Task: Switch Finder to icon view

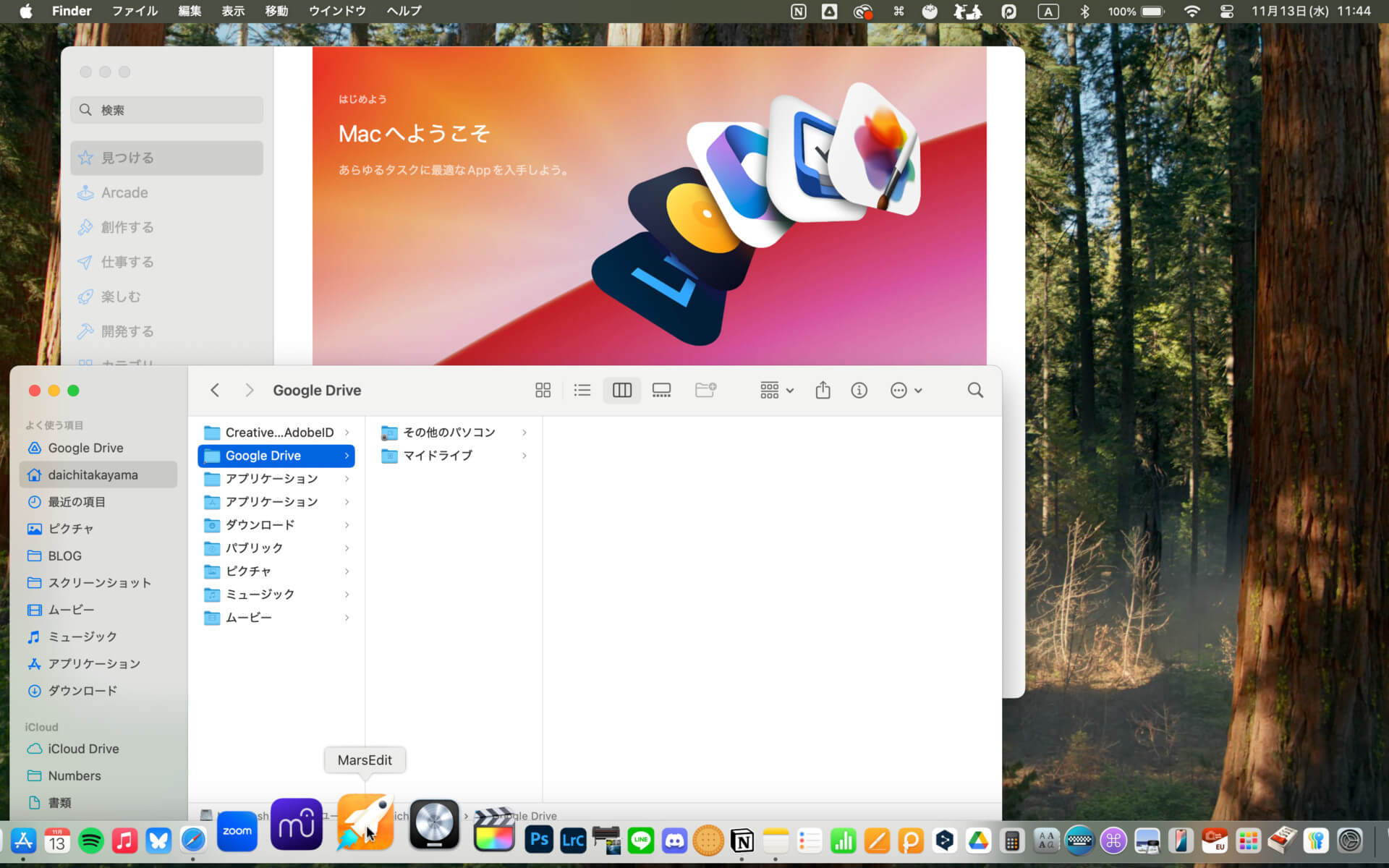Action: pos(543,391)
